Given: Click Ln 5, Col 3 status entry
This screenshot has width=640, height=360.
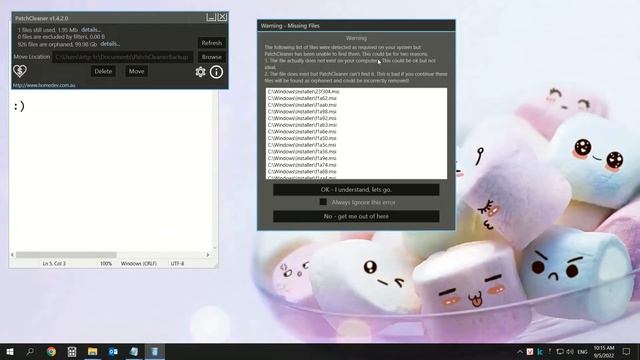Looking at the screenshot, I should 54,264.
